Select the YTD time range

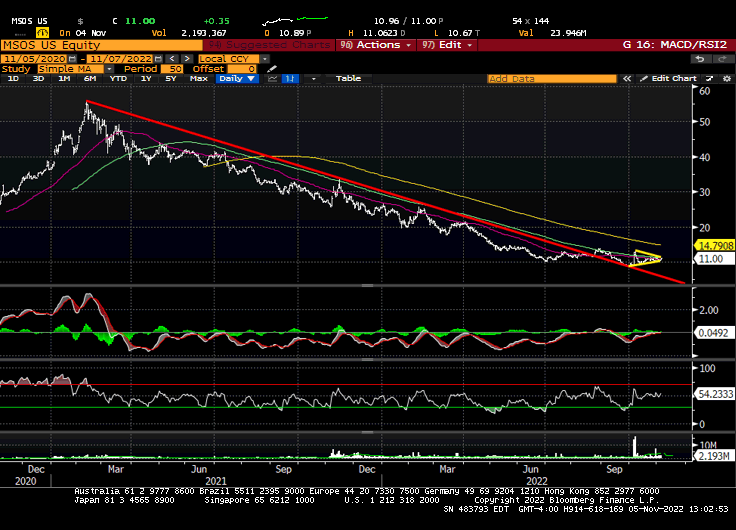click(x=118, y=78)
